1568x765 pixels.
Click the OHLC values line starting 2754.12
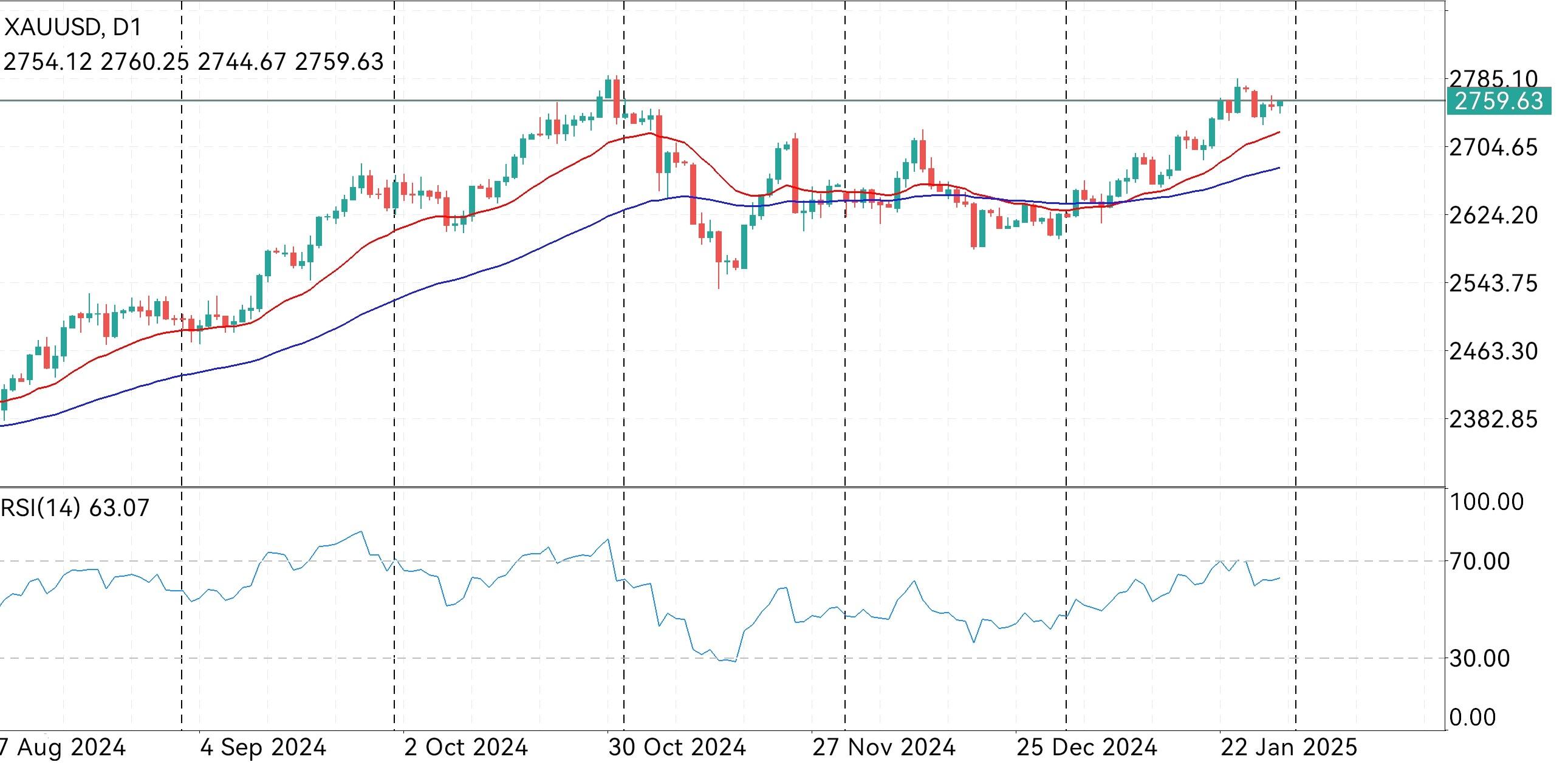(x=194, y=62)
